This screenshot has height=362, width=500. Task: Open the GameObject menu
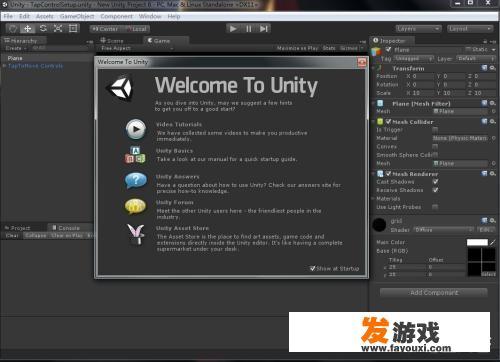pos(77,16)
